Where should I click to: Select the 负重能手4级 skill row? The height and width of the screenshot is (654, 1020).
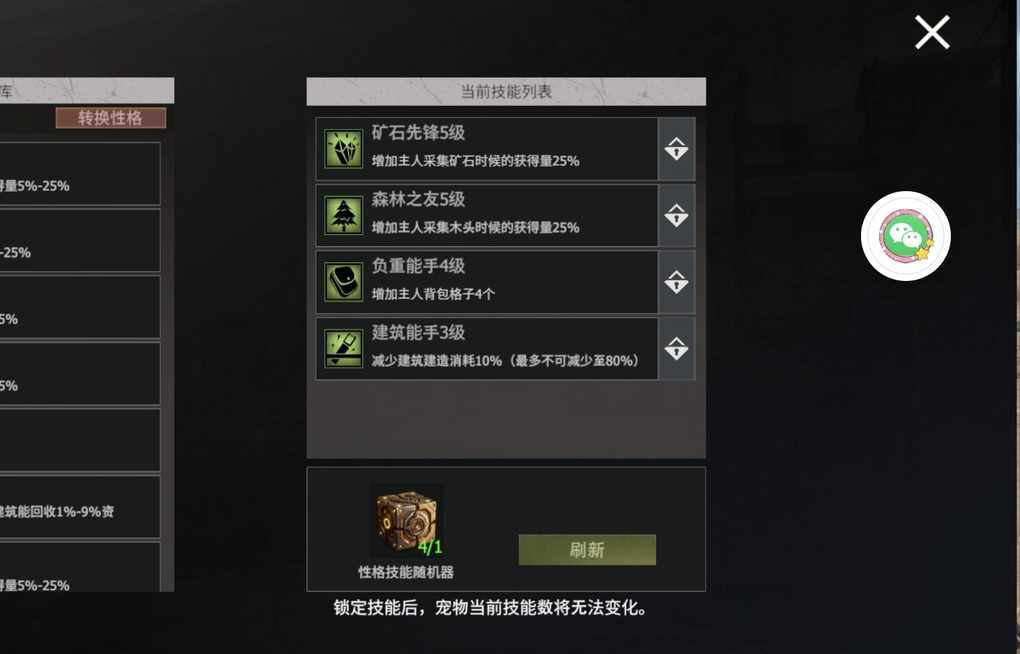coord(487,282)
